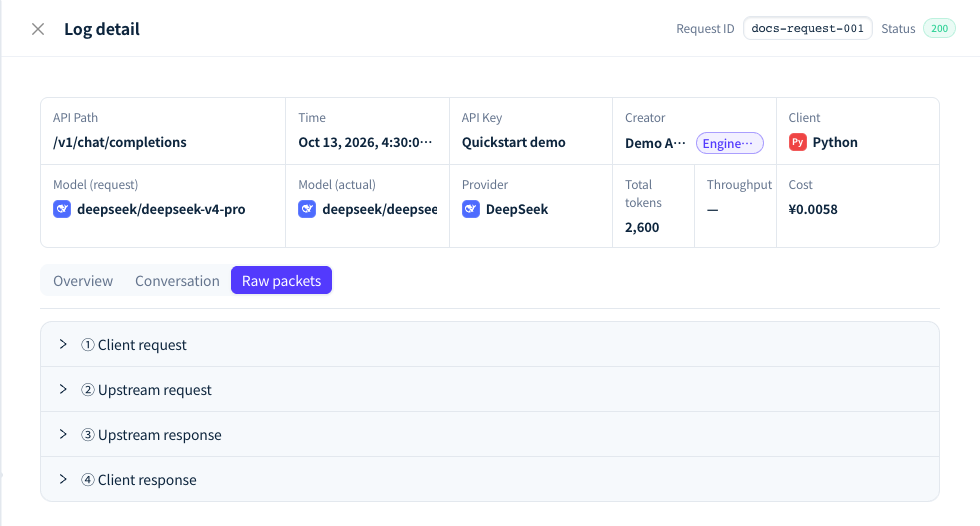Click the /v1/chat/completions API path
Image resolution: width=980 pixels, height=526 pixels.
point(119,142)
